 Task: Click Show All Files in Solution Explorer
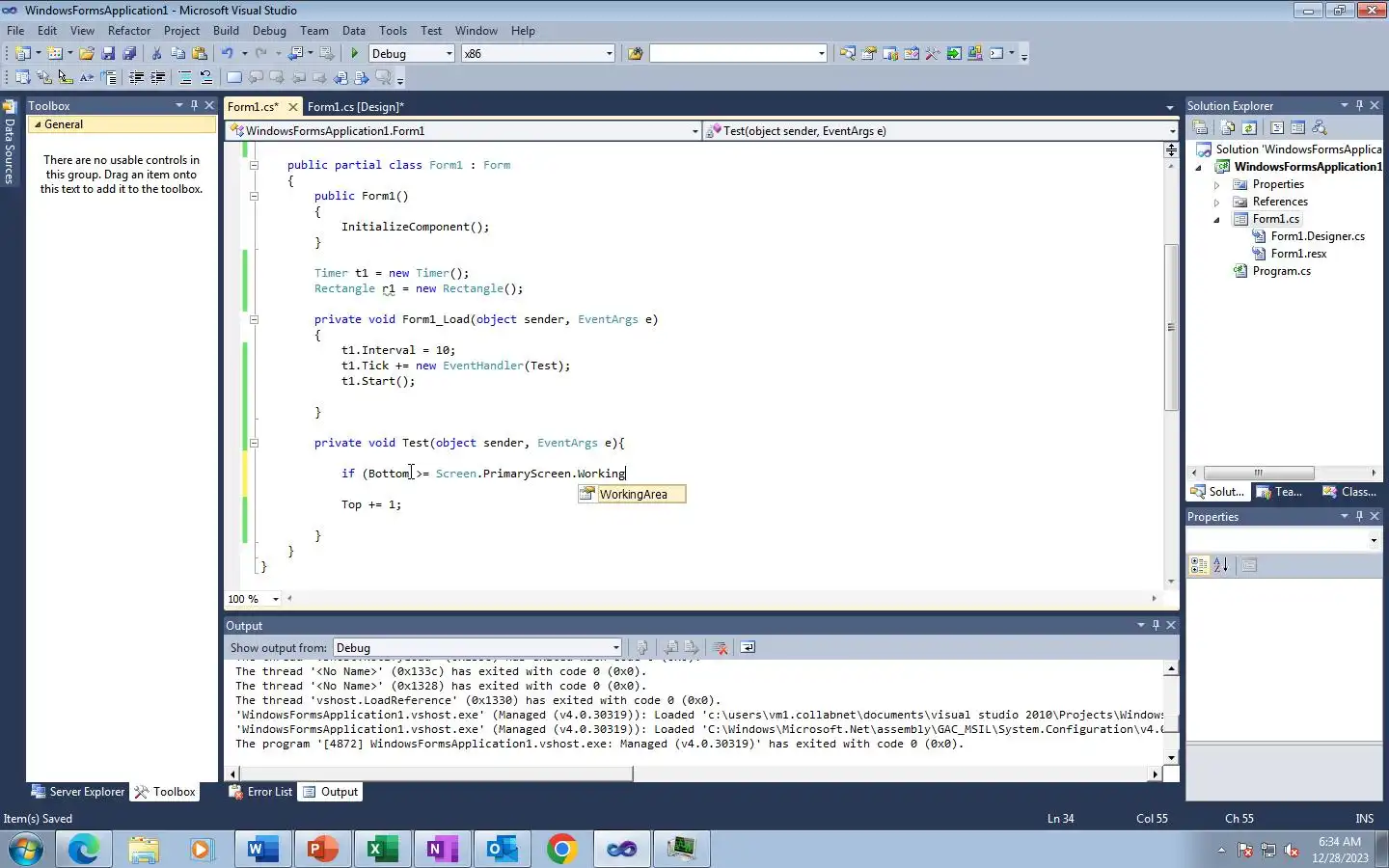1227,127
